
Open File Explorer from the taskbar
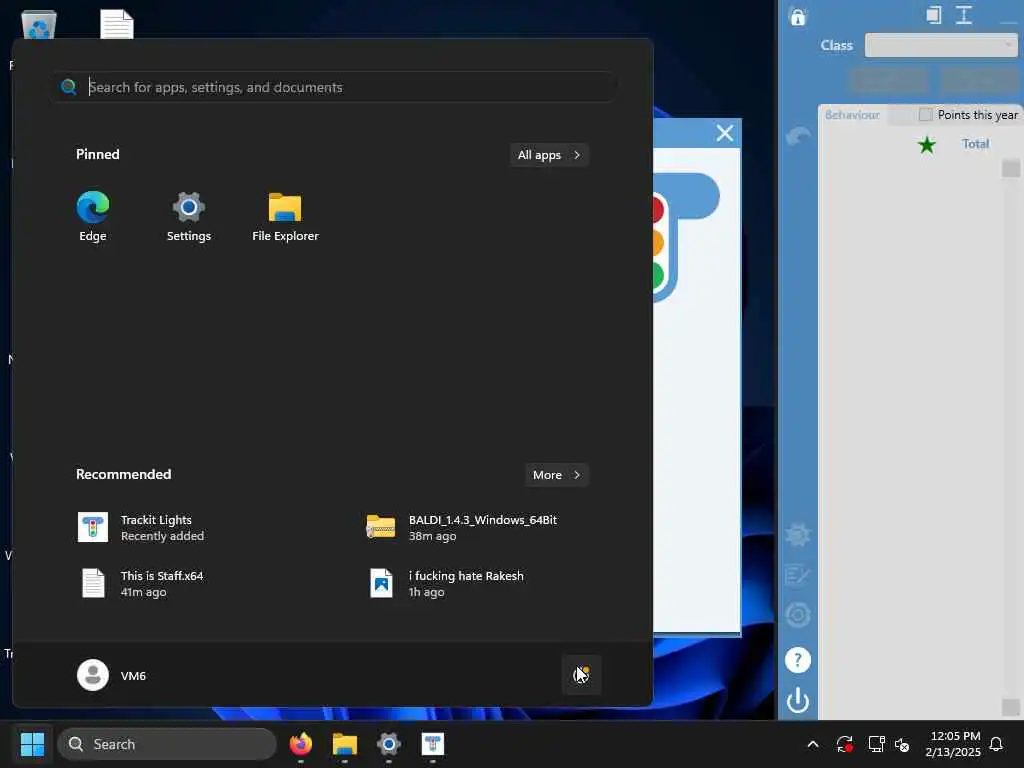[344, 744]
